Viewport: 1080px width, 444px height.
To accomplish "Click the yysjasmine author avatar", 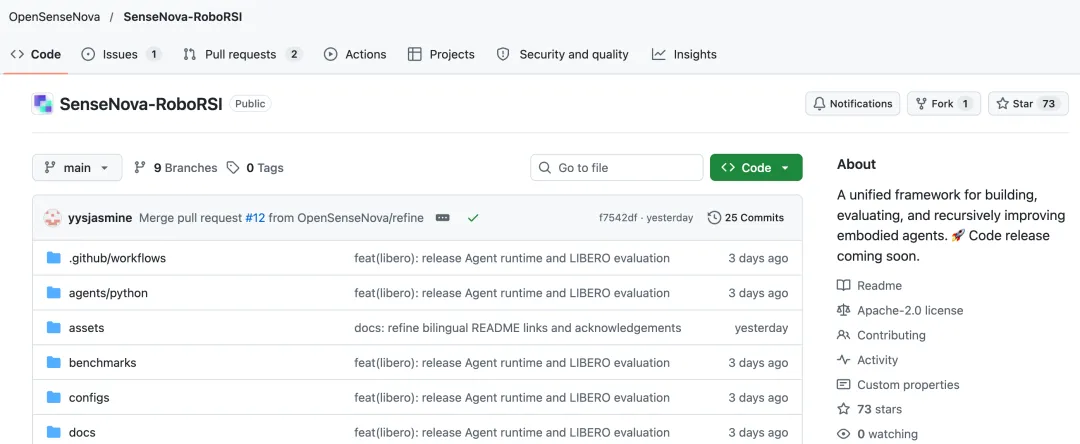I will click(52, 218).
